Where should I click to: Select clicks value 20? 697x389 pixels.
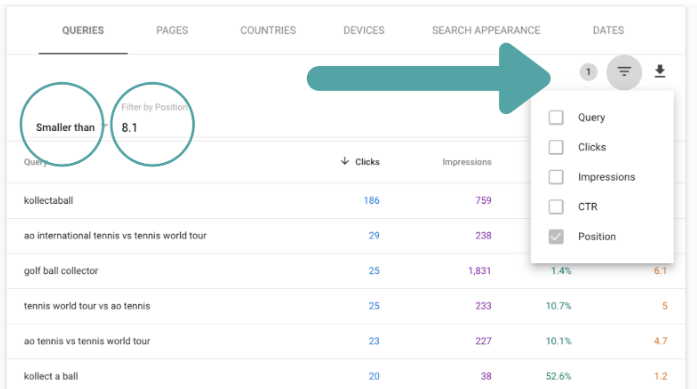(374, 376)
